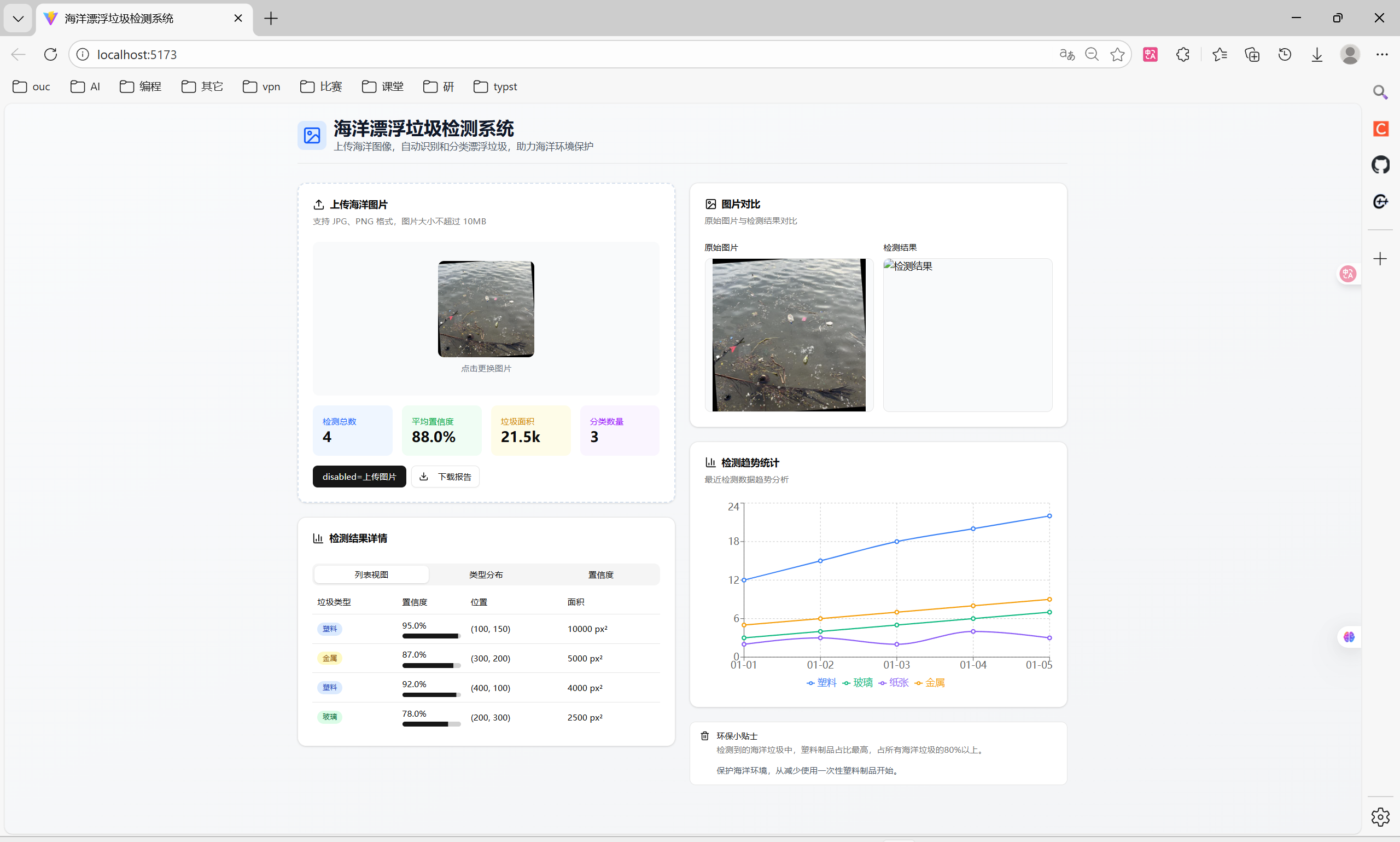Open the downloads arrow icon

pyautogui.click(x=1317, y=55)
